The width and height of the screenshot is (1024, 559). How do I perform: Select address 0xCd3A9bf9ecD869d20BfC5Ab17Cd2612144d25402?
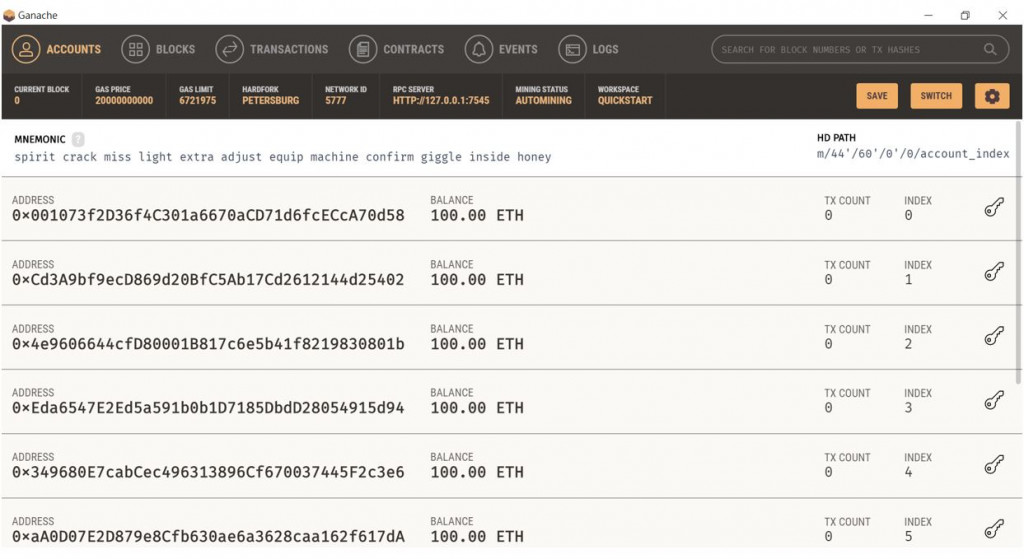[x=208, y=280]
